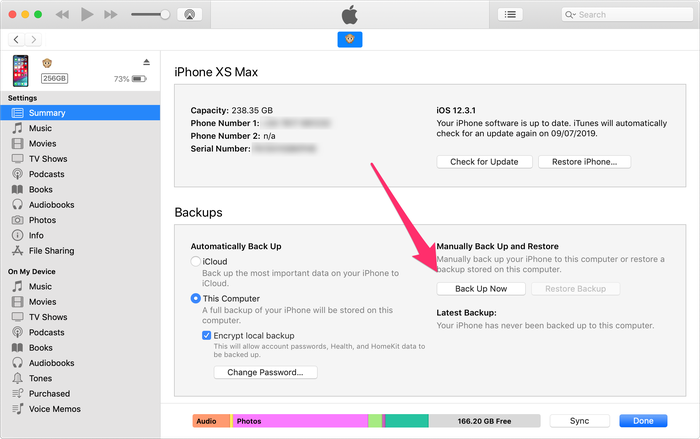The width and height of the screenshot is (700, 439).
Task: Click the Back Up Now button
Action: click(x=481, y=289)
